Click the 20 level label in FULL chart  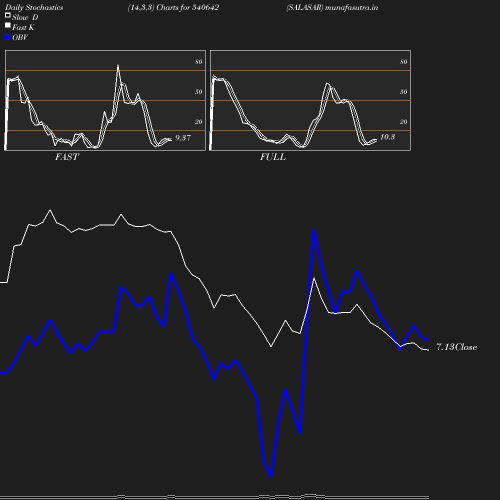point(404,122)
